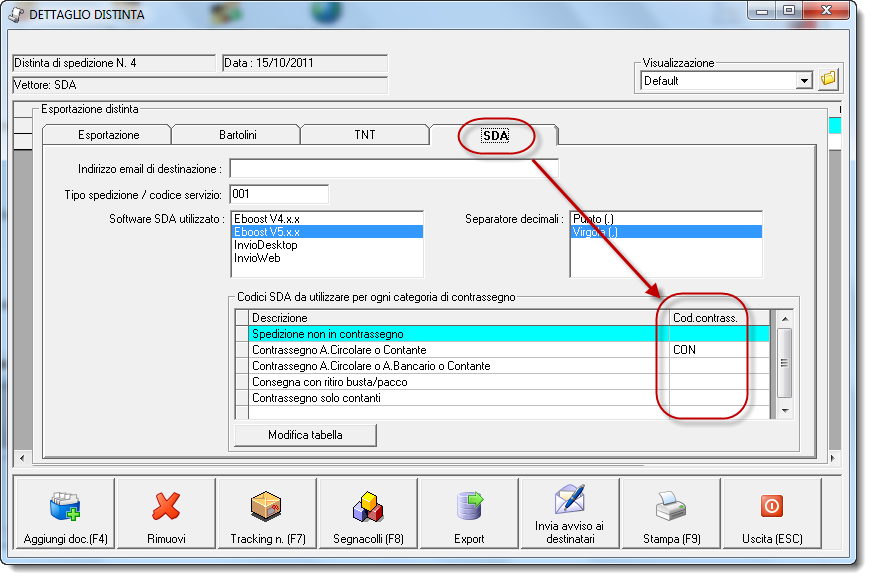Screen dimensions: 872x580
Task: Select row Contrassegno solo contanti
Action: (x=503, y=398)
